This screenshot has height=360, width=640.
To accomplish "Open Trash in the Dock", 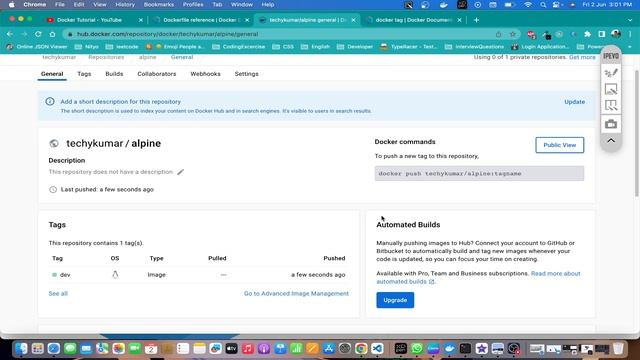I will click(x=618, y=349).
